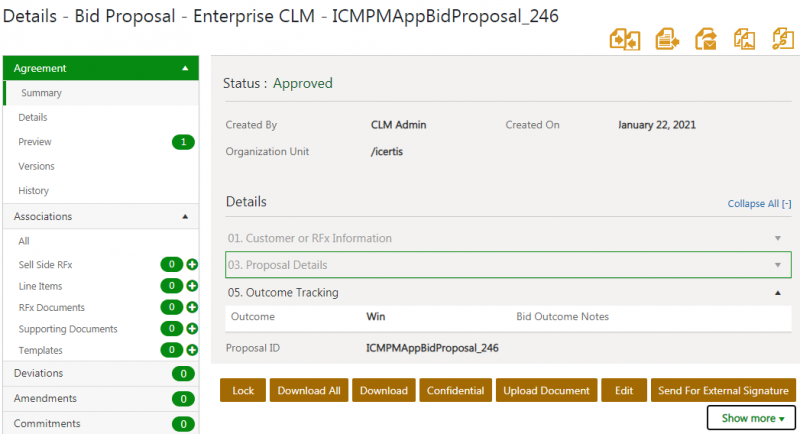The width and height of the screenshot is (800, 434).
Task: Click the compare documents icon in top toolbar
Action: coord(625,39)
